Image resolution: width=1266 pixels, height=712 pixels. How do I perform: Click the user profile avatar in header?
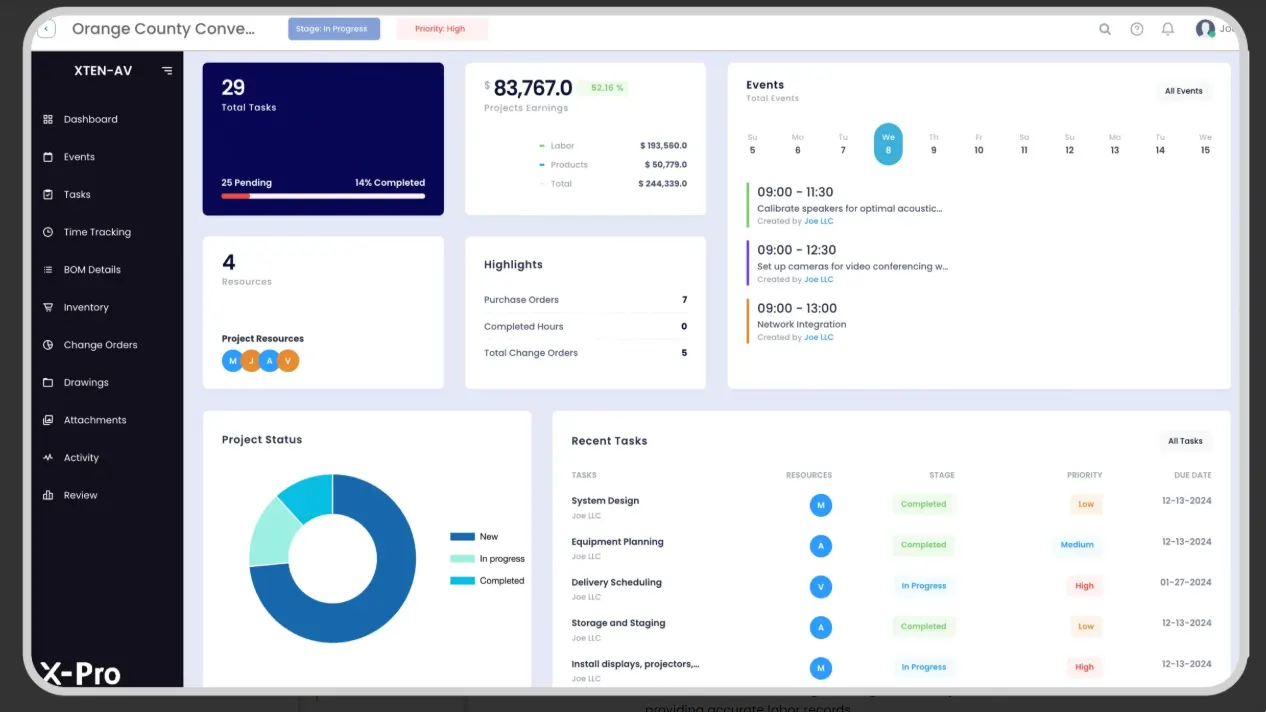1205,29
